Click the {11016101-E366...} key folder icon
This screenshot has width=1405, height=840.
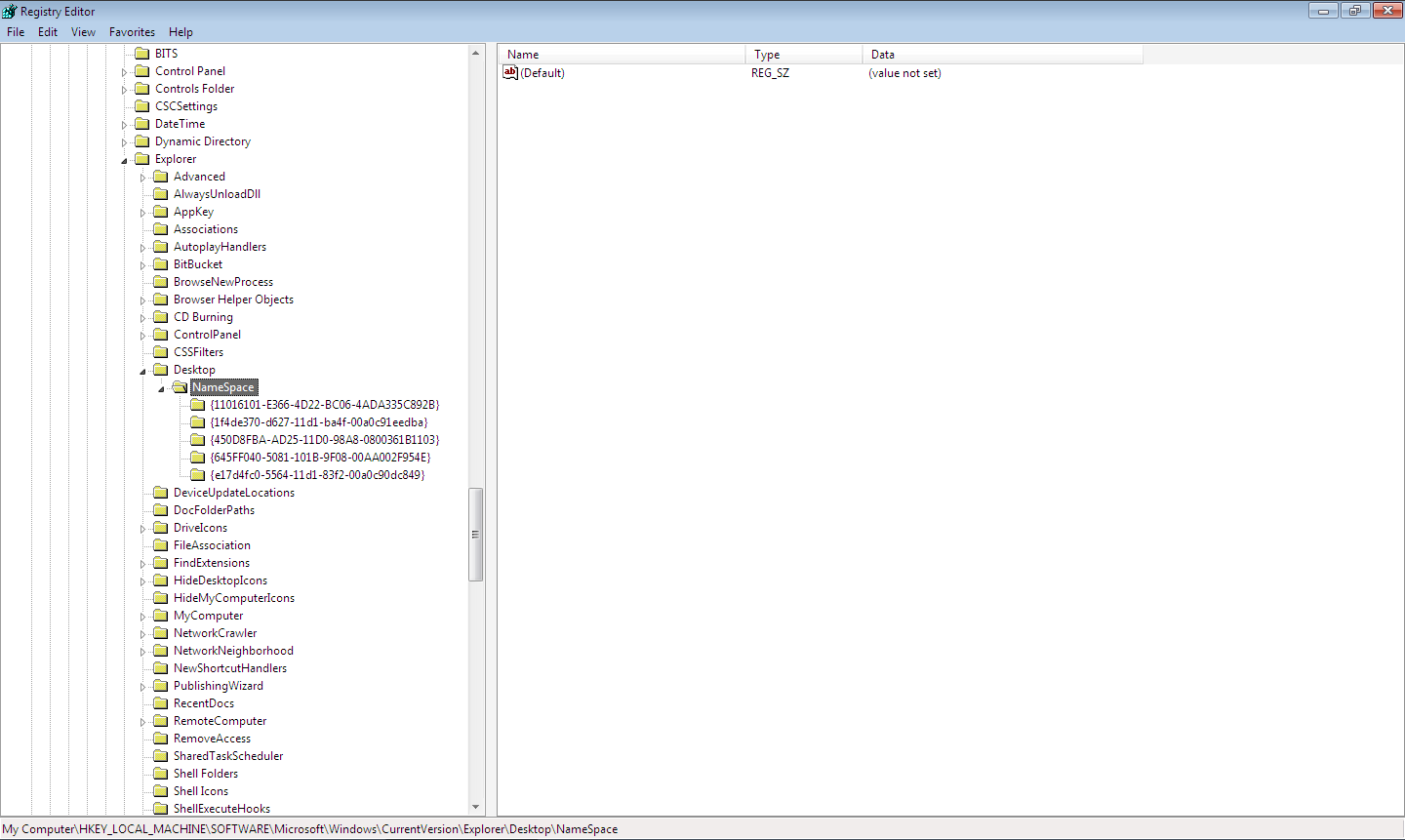pyautogui.click(x=198, y=405)
